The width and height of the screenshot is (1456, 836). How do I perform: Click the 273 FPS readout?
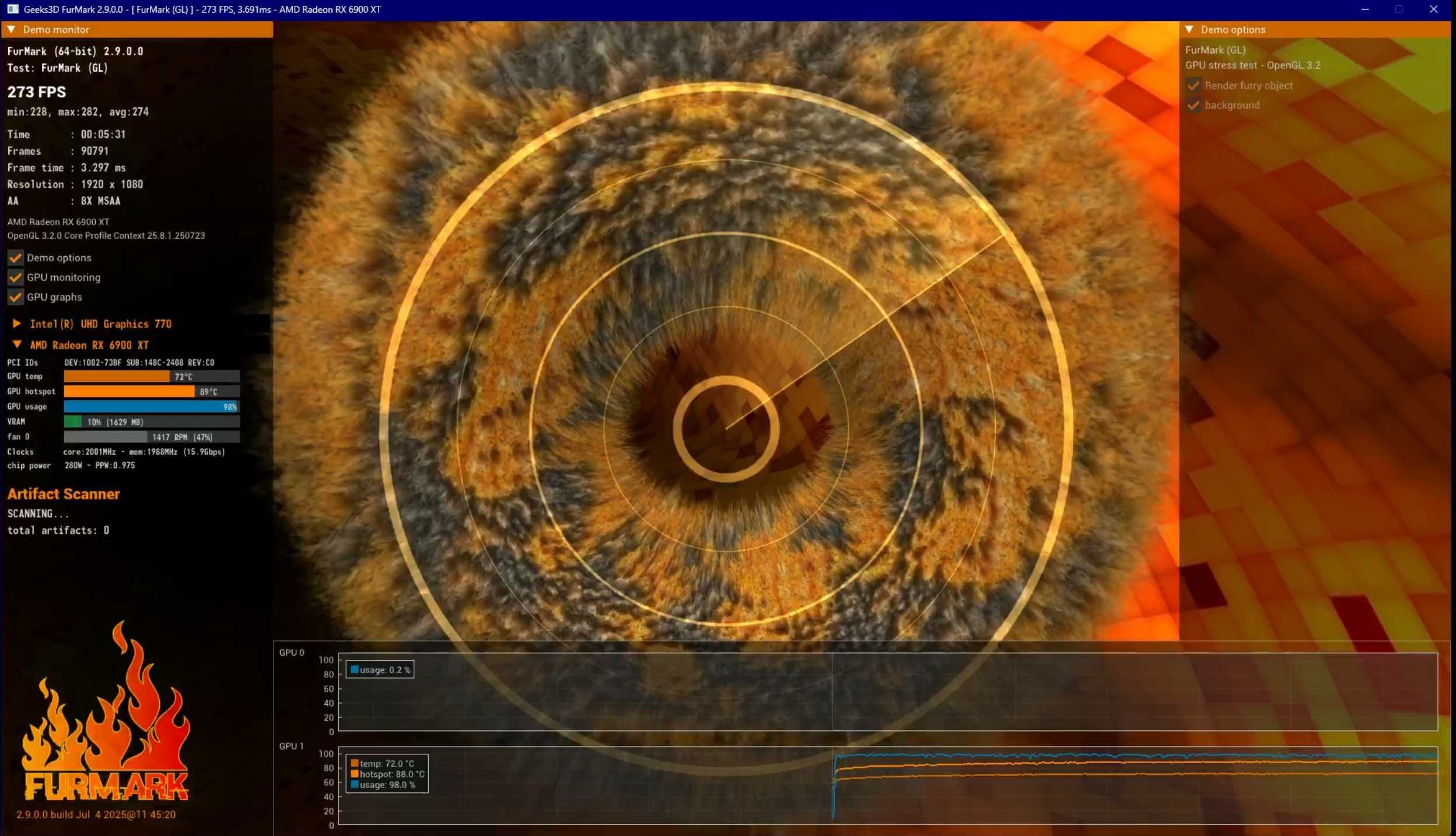pos(37,92)
